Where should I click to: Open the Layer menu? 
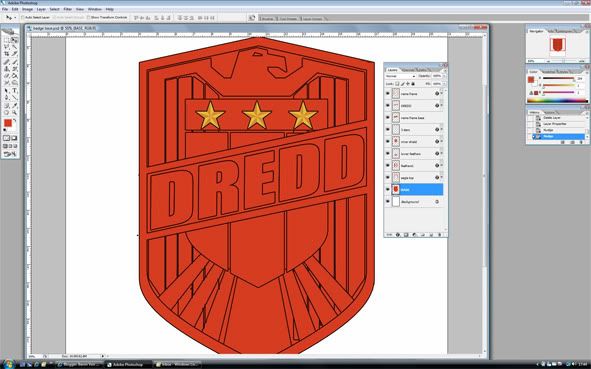(x=41, y=9)
